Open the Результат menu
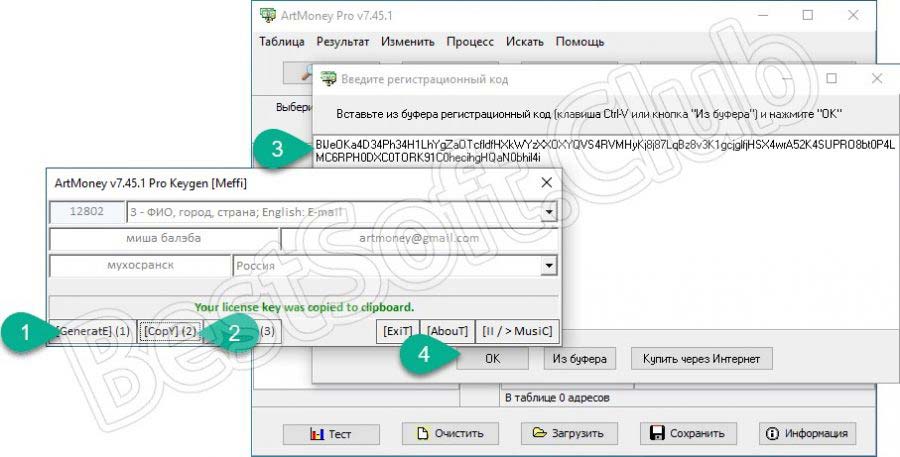The image size is (900, 457). tap(343, 42)
